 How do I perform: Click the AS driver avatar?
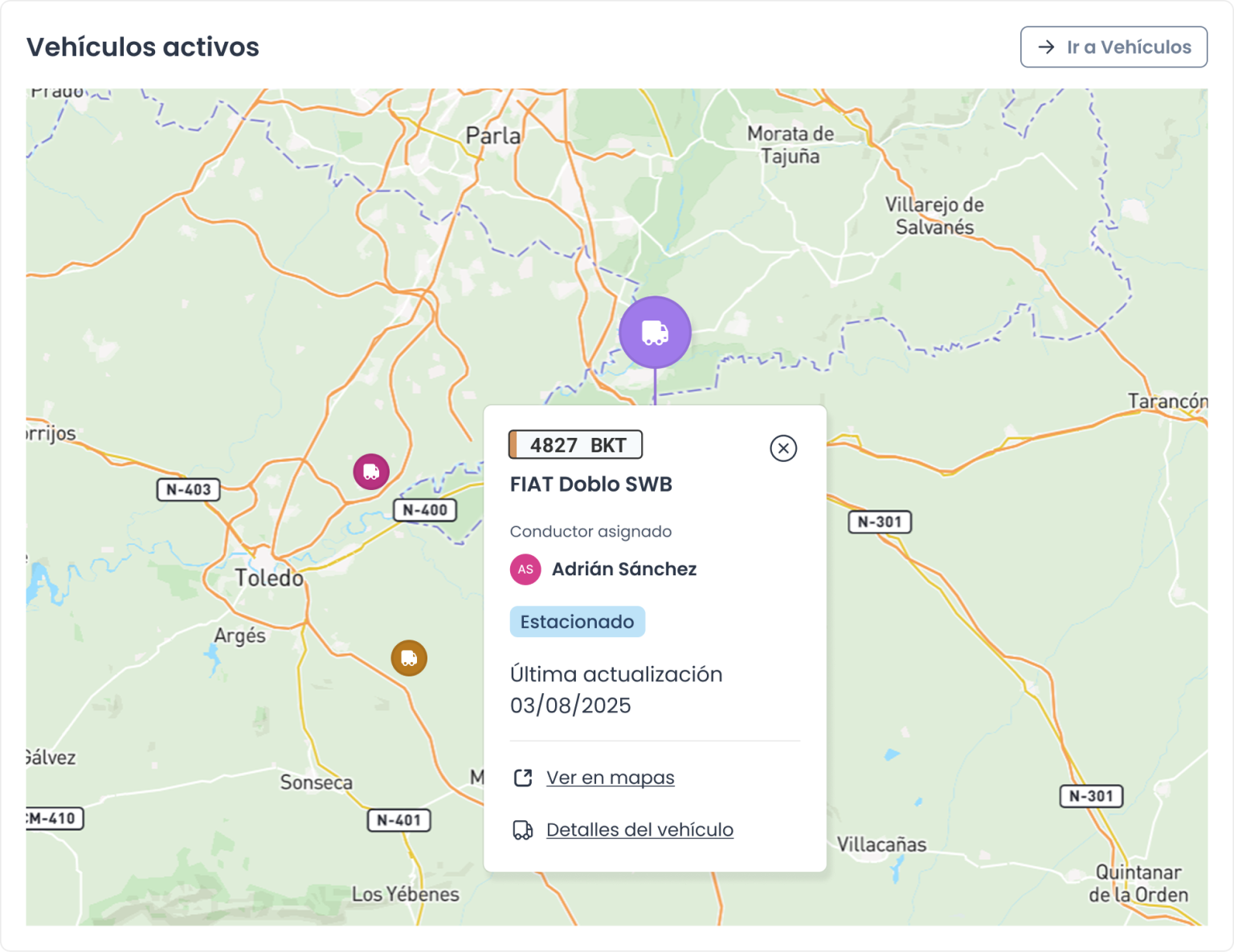pos(525,570)
